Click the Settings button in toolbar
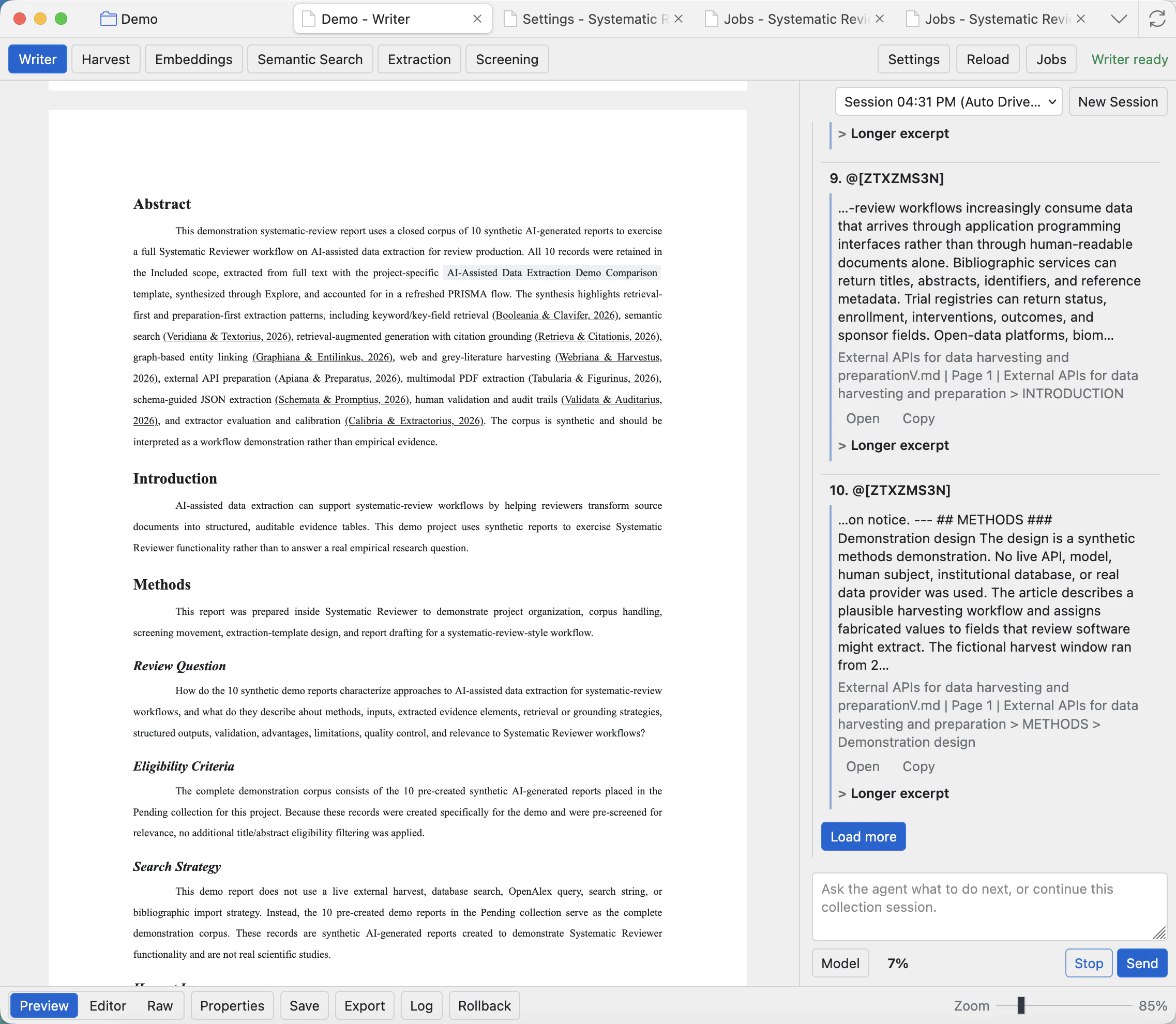1176x1024 pixels. pyautogui.click(x=913, y=59)
